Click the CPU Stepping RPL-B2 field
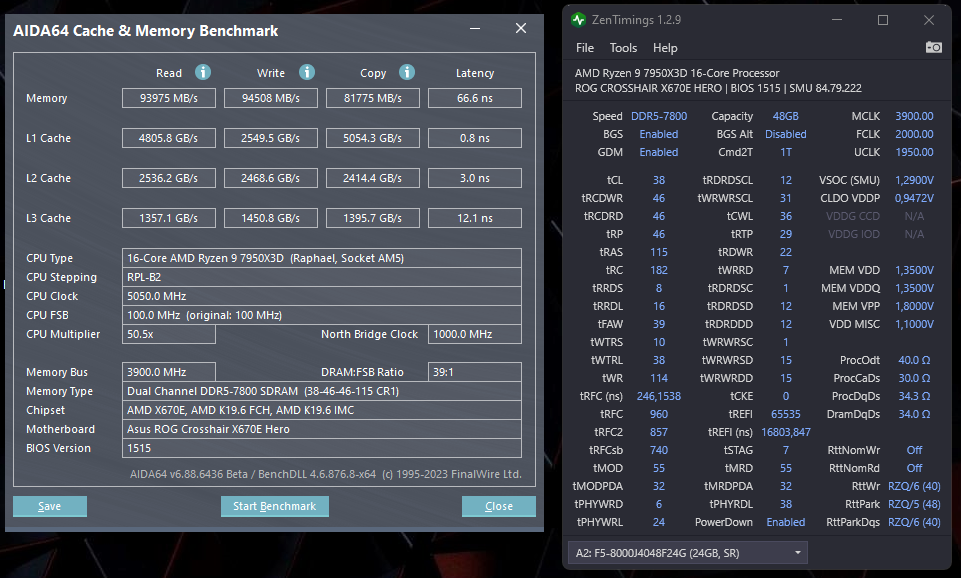This screenshot has height=578, width=961. click(322, 277)
